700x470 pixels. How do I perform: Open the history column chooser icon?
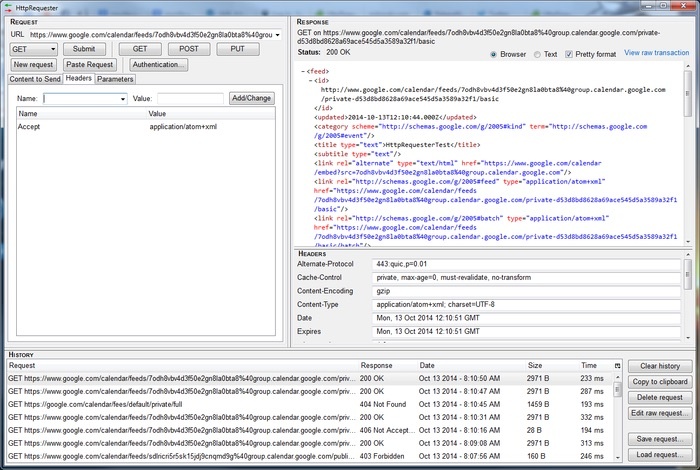617,366
